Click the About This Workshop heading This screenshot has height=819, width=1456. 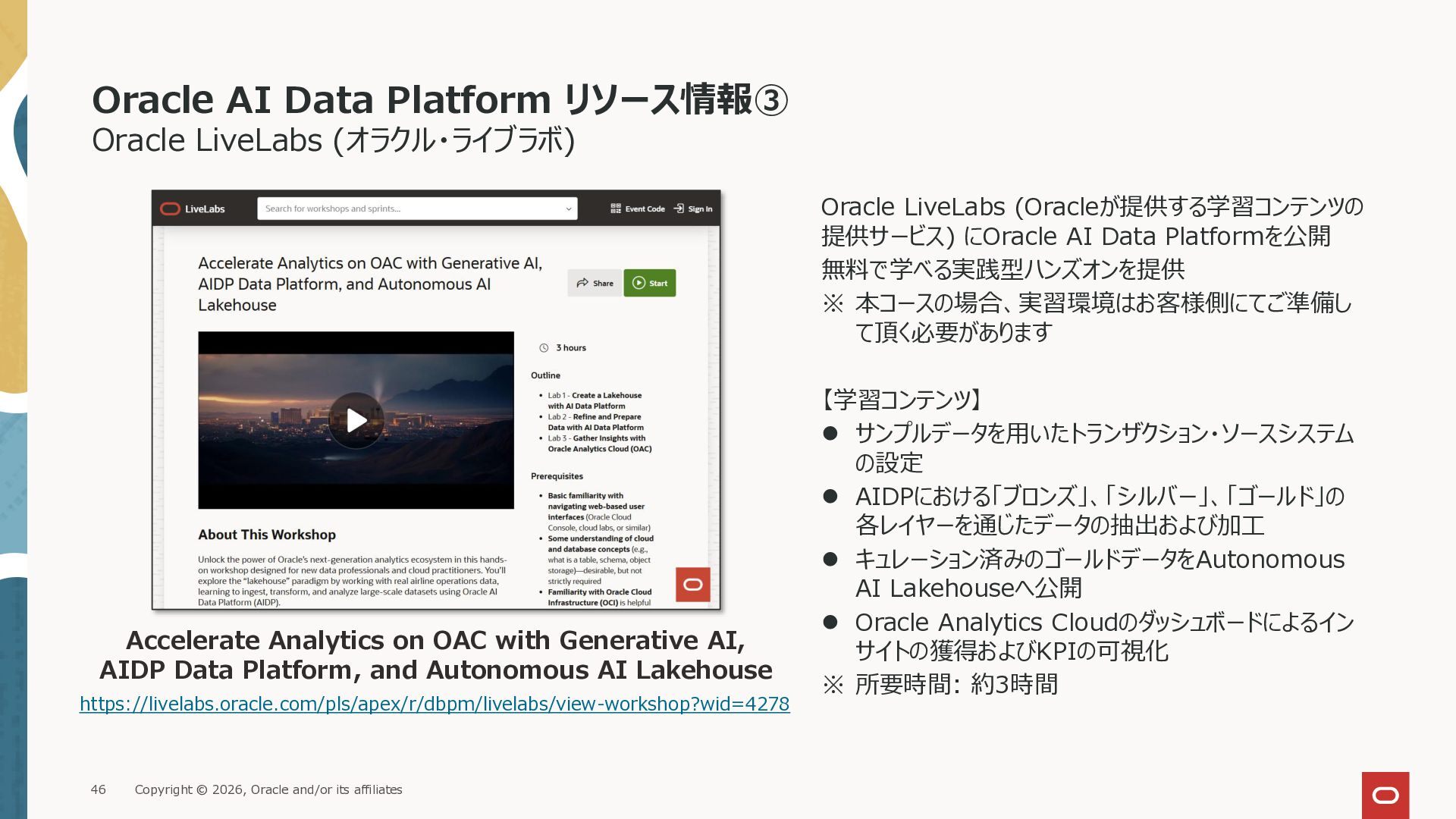coord(267,535)
